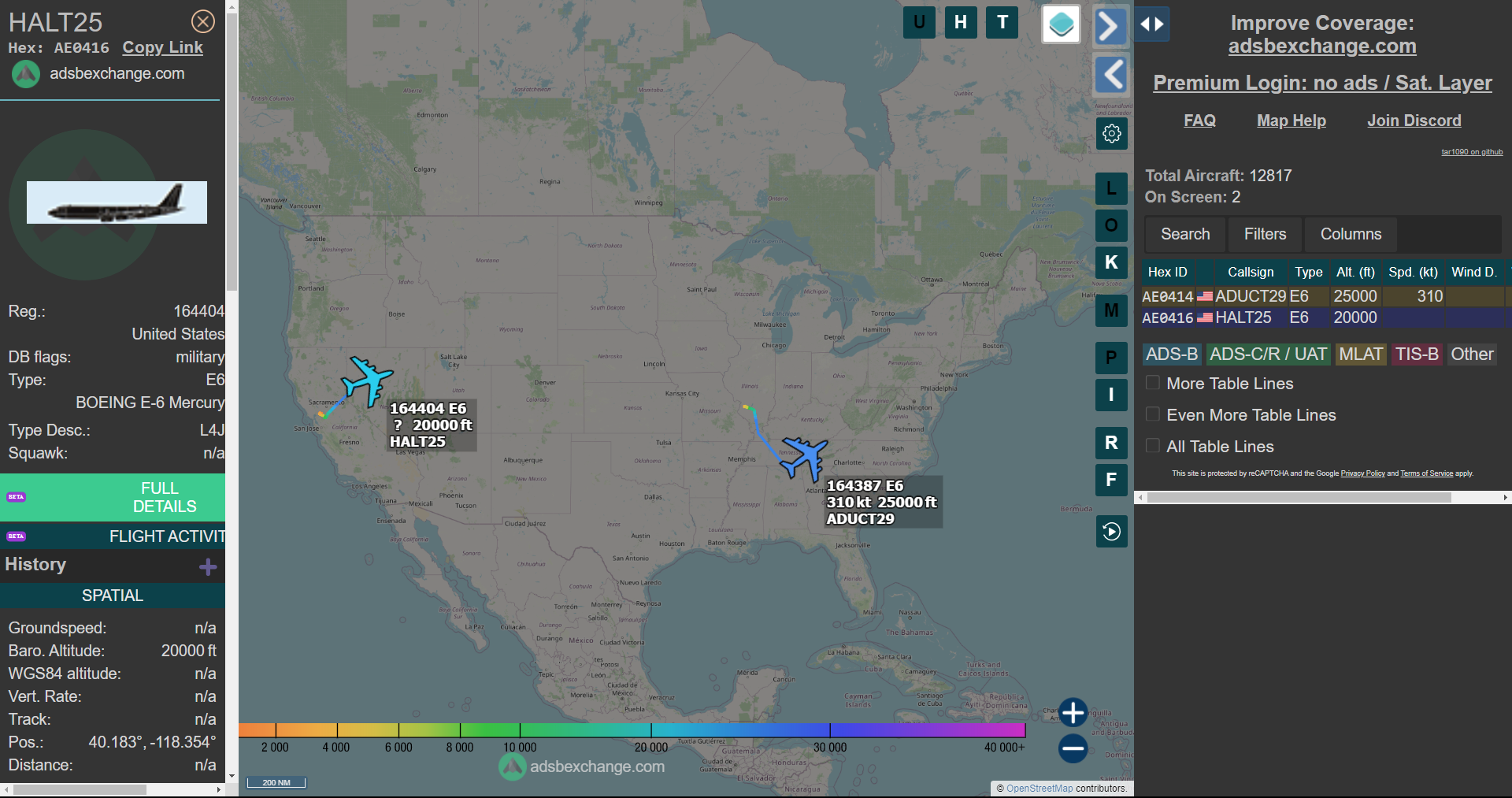Image resolution: width=1512 pixels, height=798 pixels.
Task: Select the ADUCT29 row in aircraft table
Action: (1326, 296)
